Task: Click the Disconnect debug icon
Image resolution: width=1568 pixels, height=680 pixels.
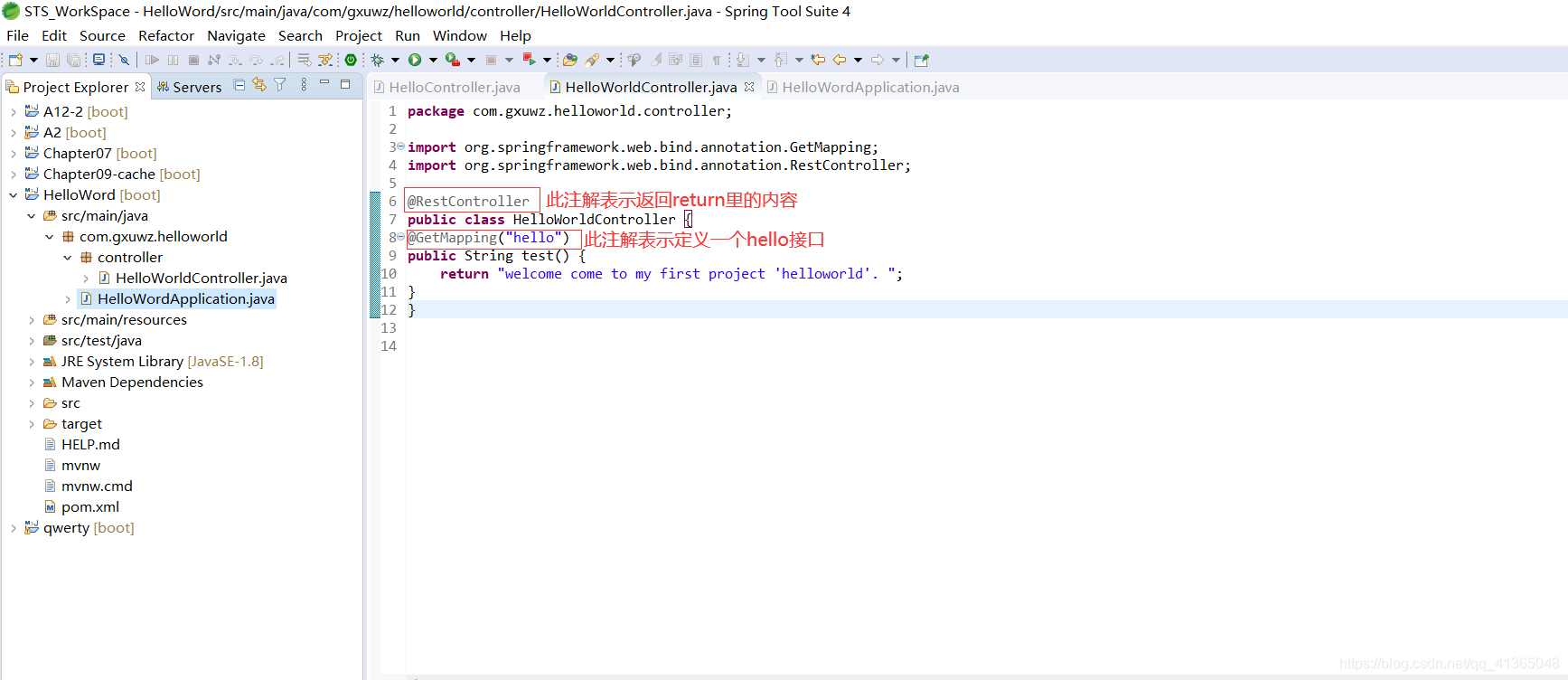Action: point(214,60)
